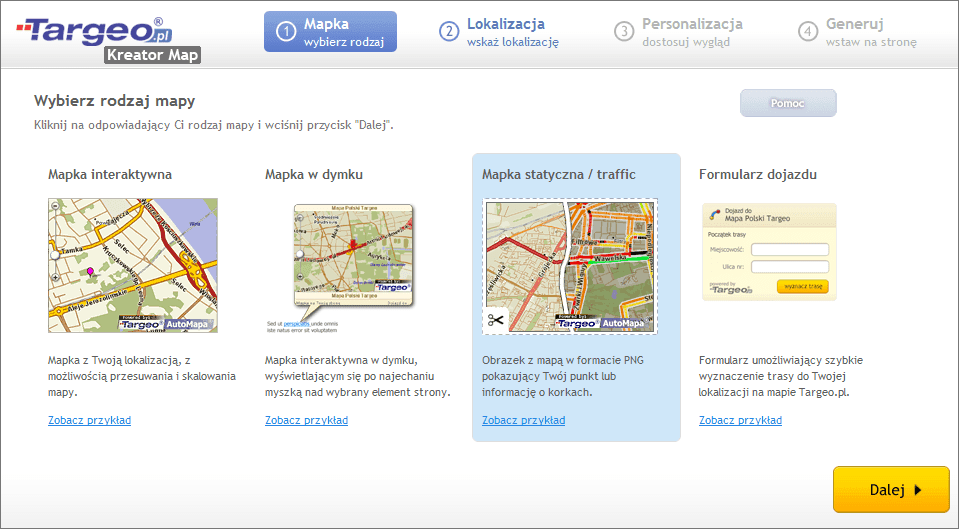The image size is (959, 529).
Task: Open the Lokalizacja step tab
Action: [x=505, y=31]
